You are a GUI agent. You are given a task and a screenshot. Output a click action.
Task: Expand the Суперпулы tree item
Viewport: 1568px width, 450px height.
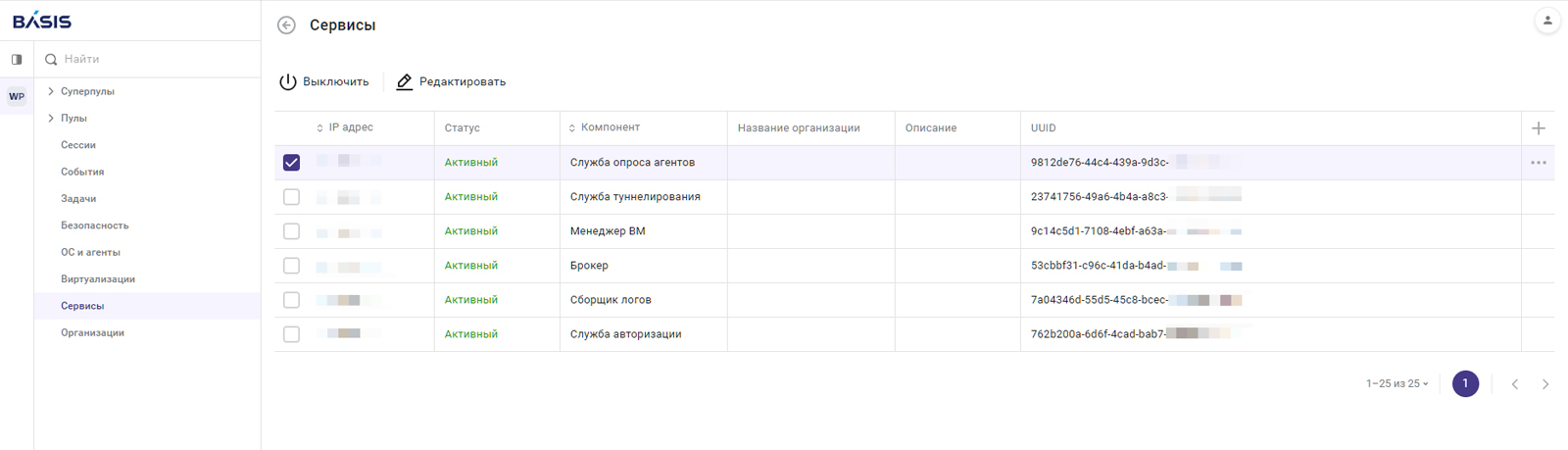point(51,91)
